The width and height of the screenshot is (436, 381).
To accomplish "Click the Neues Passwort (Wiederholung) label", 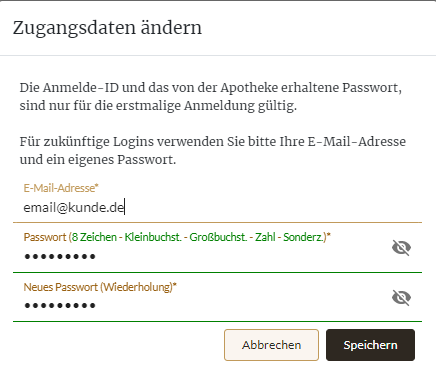I will (x=100, y=287).
